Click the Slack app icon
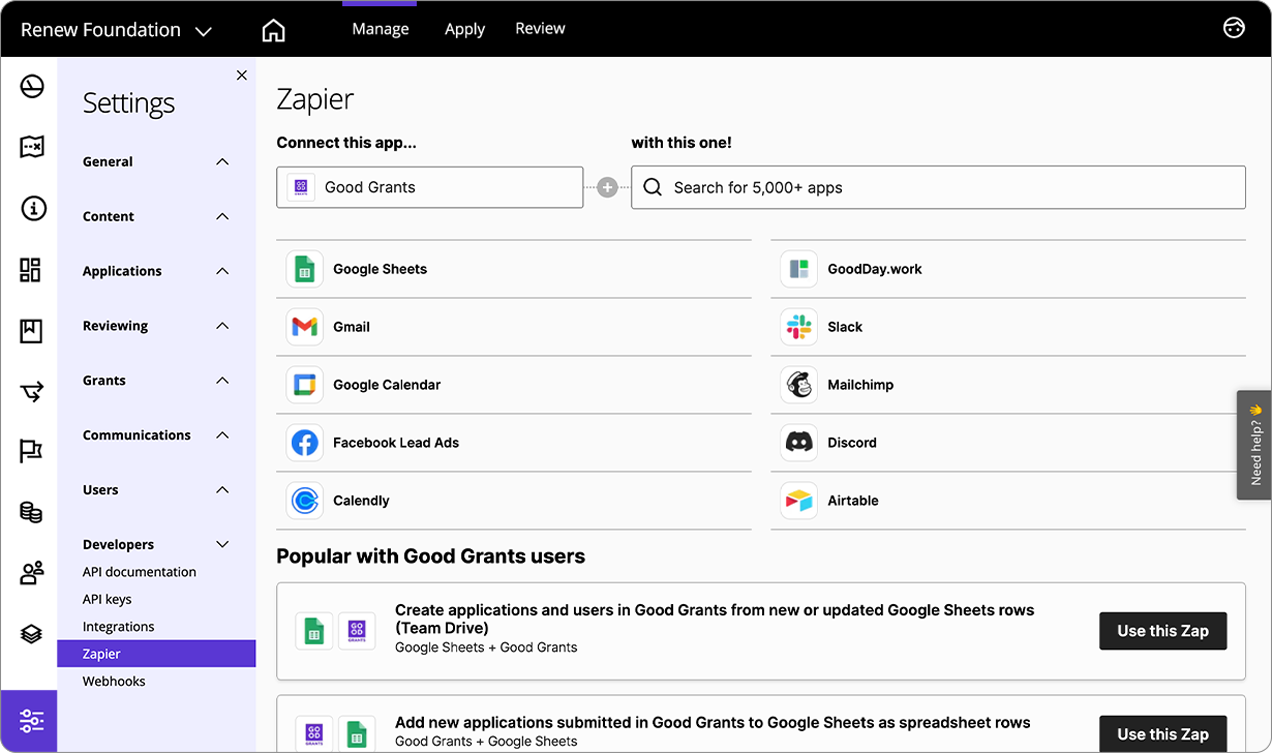The width and height of the screenshot is (1272, 753). [x=799, y=327]
